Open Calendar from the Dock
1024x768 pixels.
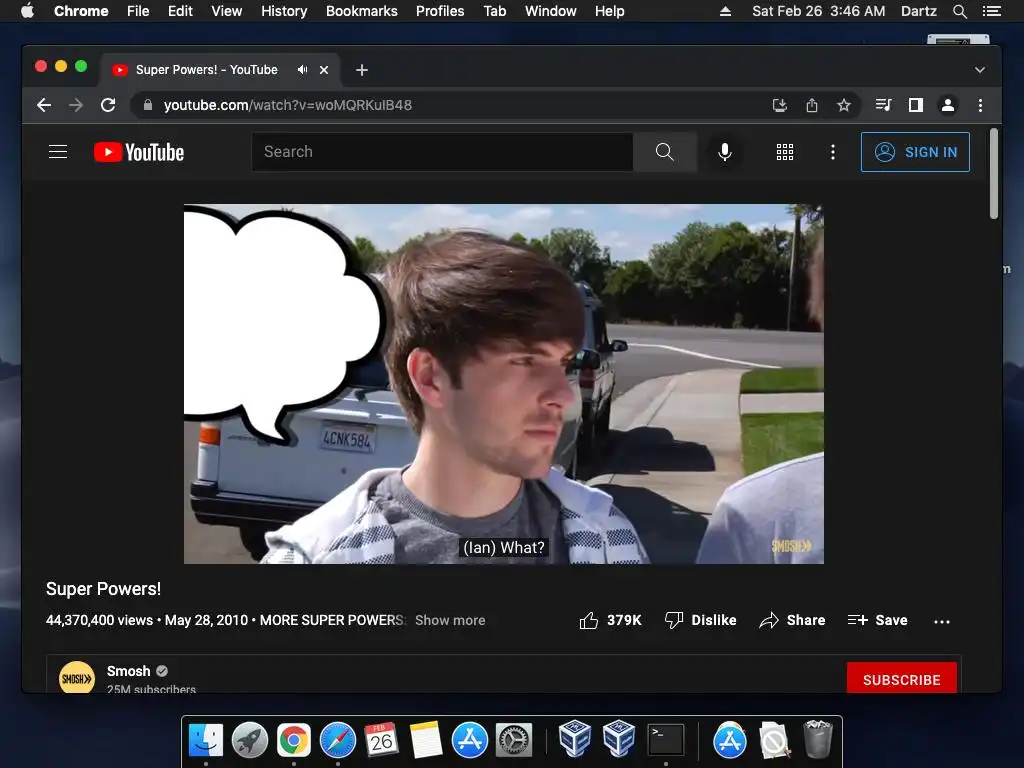pos(381,740)
